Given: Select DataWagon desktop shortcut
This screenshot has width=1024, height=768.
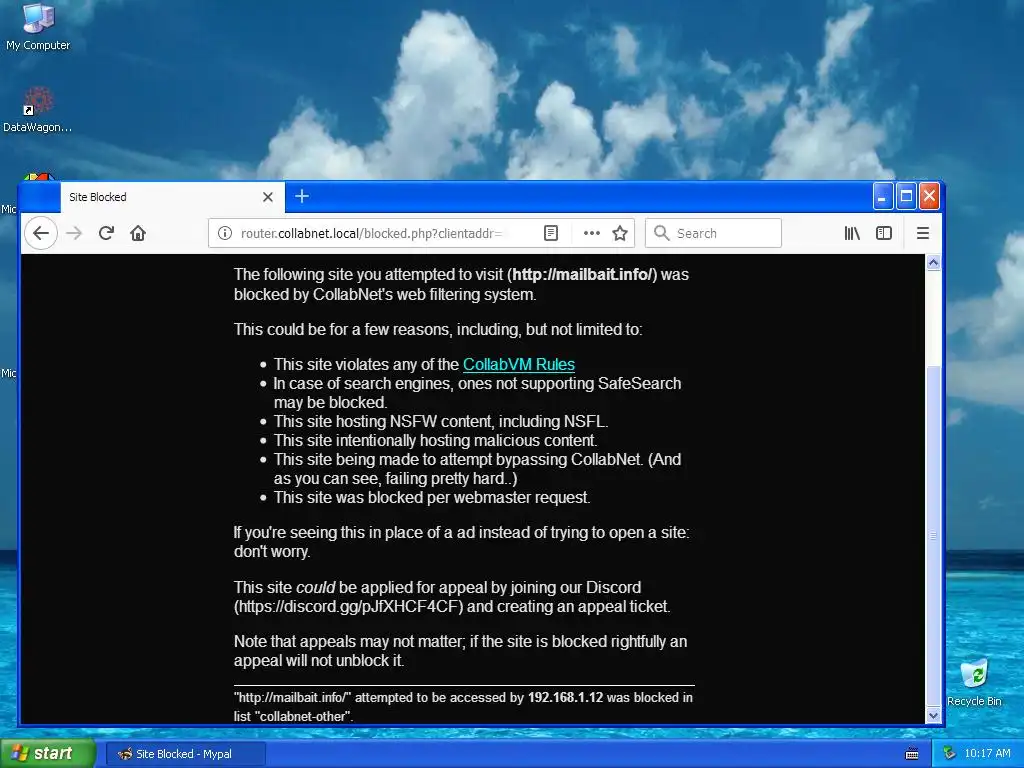Looking at the screenshot, I should click(x=38, y=110).
